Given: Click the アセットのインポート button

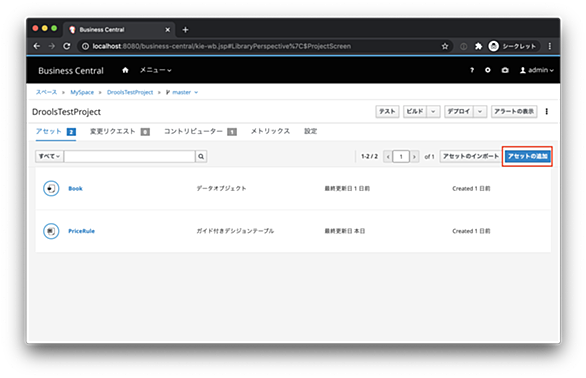Looking at the screenshot, I should (471, 156).
